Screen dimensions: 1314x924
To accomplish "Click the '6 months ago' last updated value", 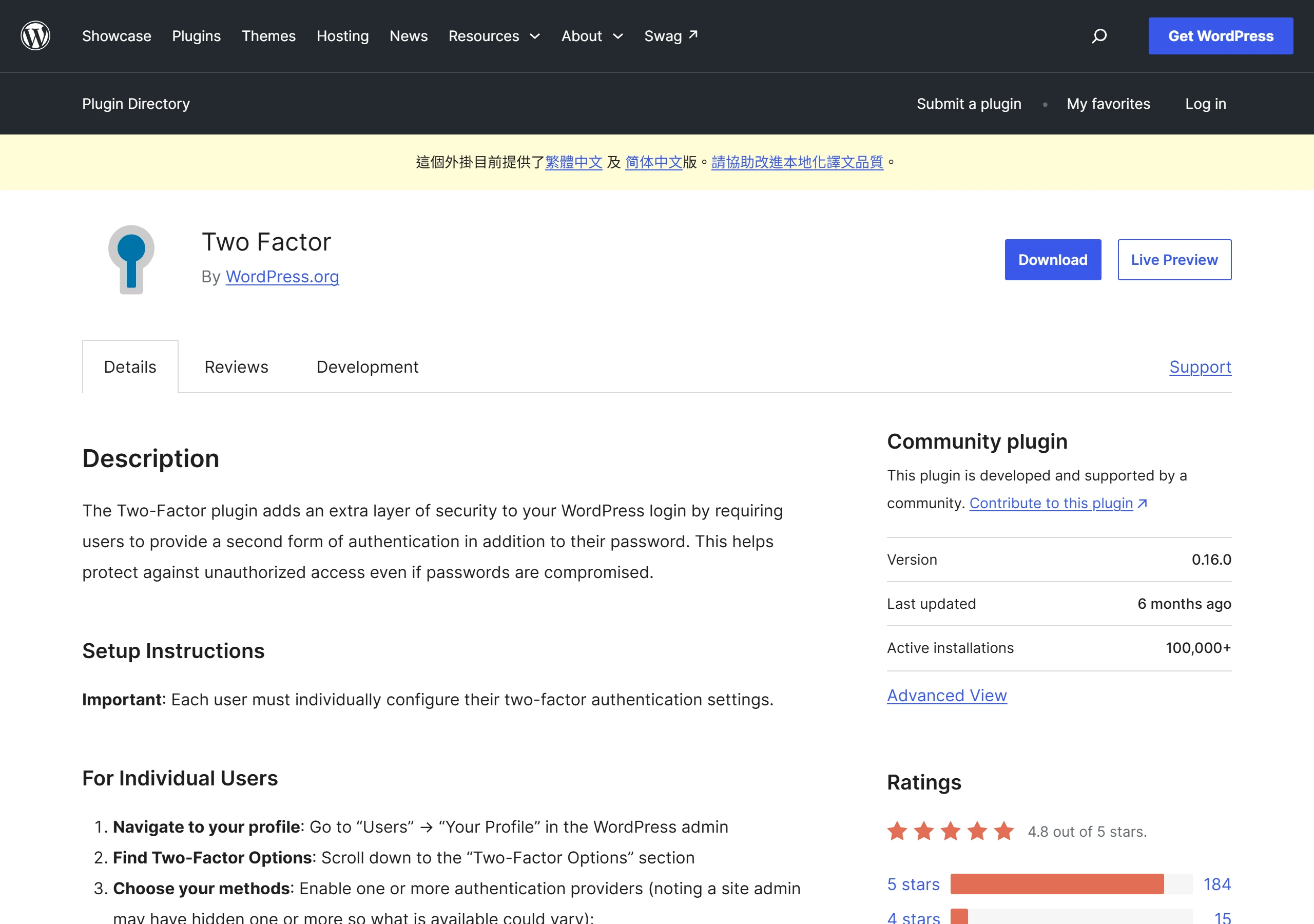I will click(x=1184, y=603).
